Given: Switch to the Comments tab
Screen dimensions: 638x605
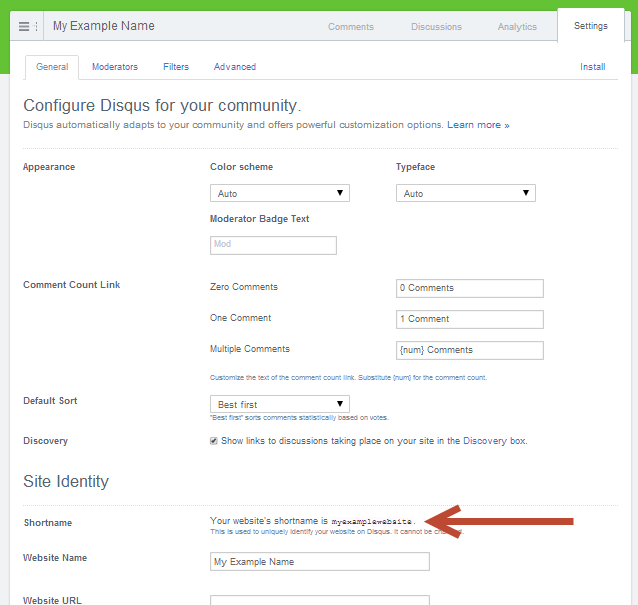Looking at the screenshot, I should 351,27.
